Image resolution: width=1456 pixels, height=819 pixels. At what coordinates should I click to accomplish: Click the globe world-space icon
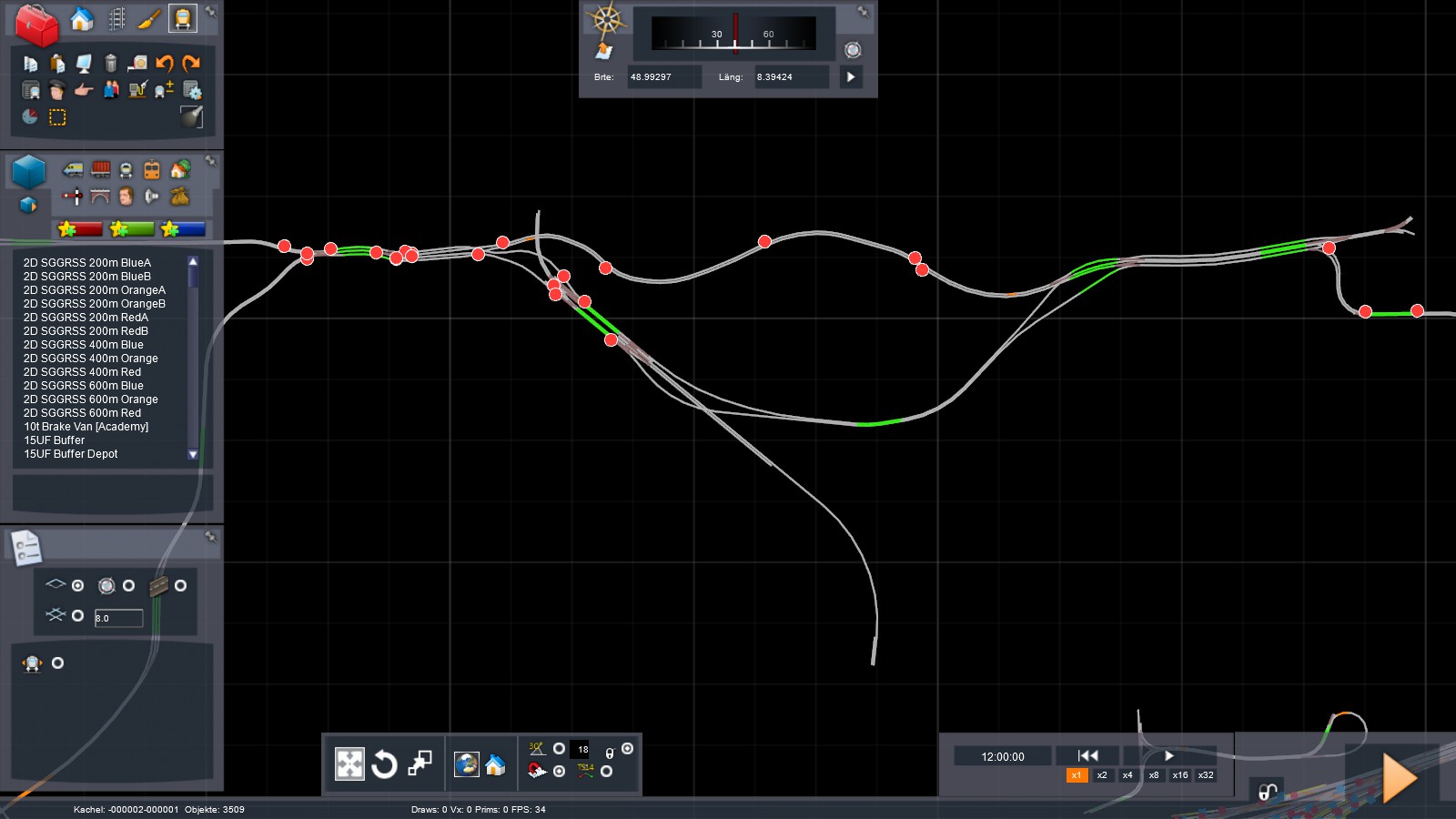tap(467, 764)
